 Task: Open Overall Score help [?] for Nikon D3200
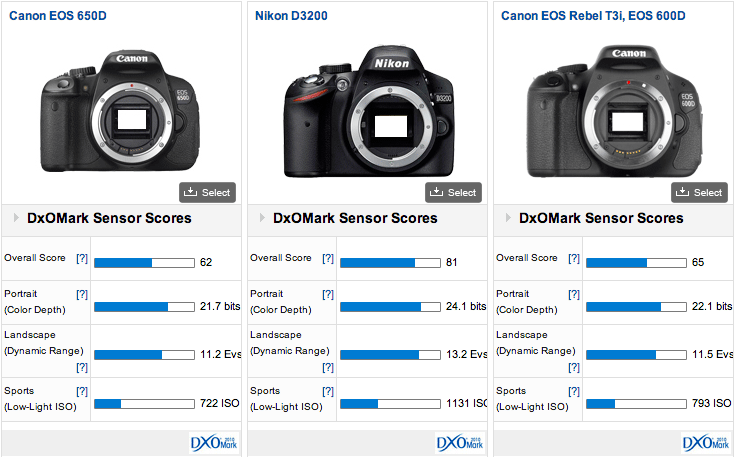(328, 258)
